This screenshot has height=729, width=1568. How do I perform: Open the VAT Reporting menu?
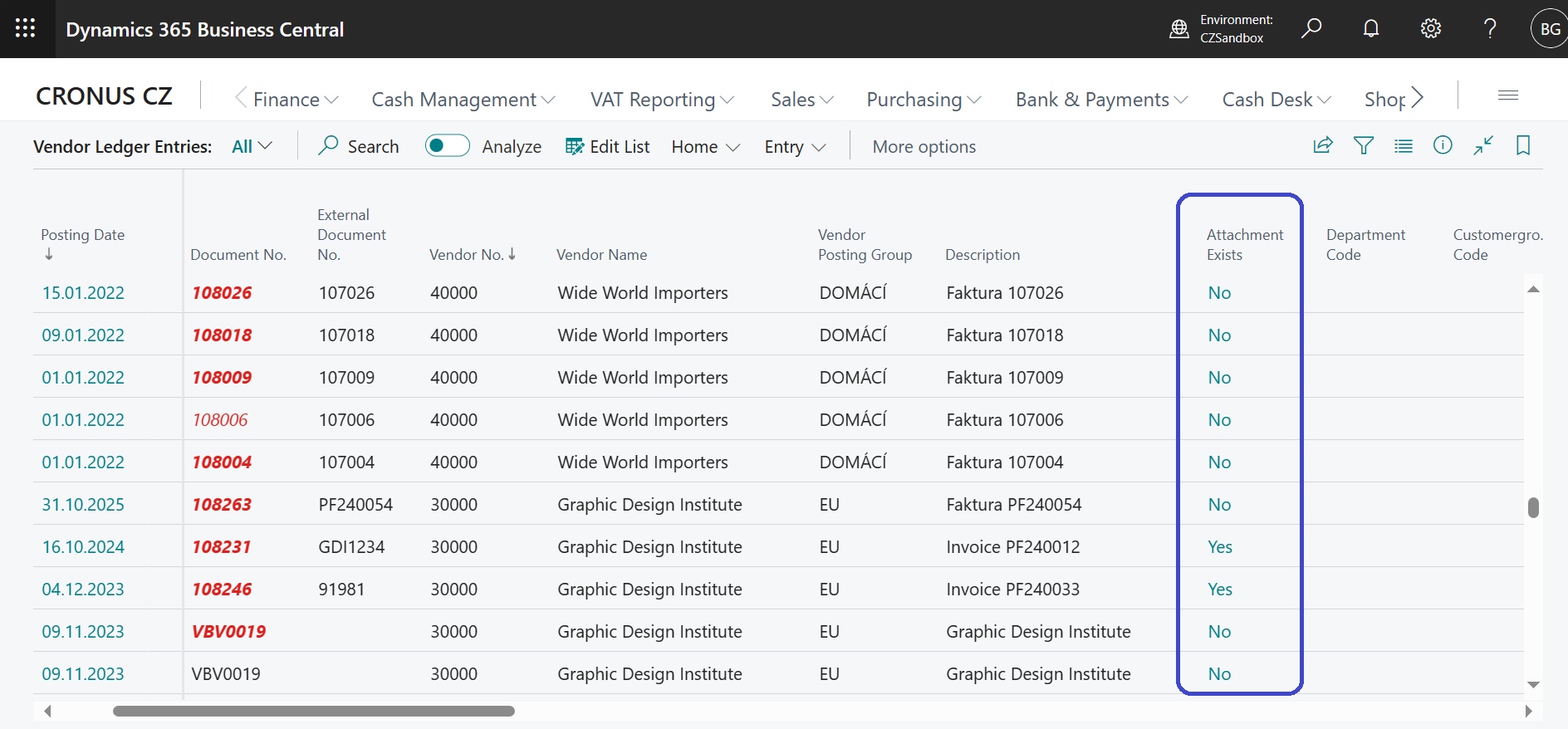pyautogui.click(x=662, y=100)
